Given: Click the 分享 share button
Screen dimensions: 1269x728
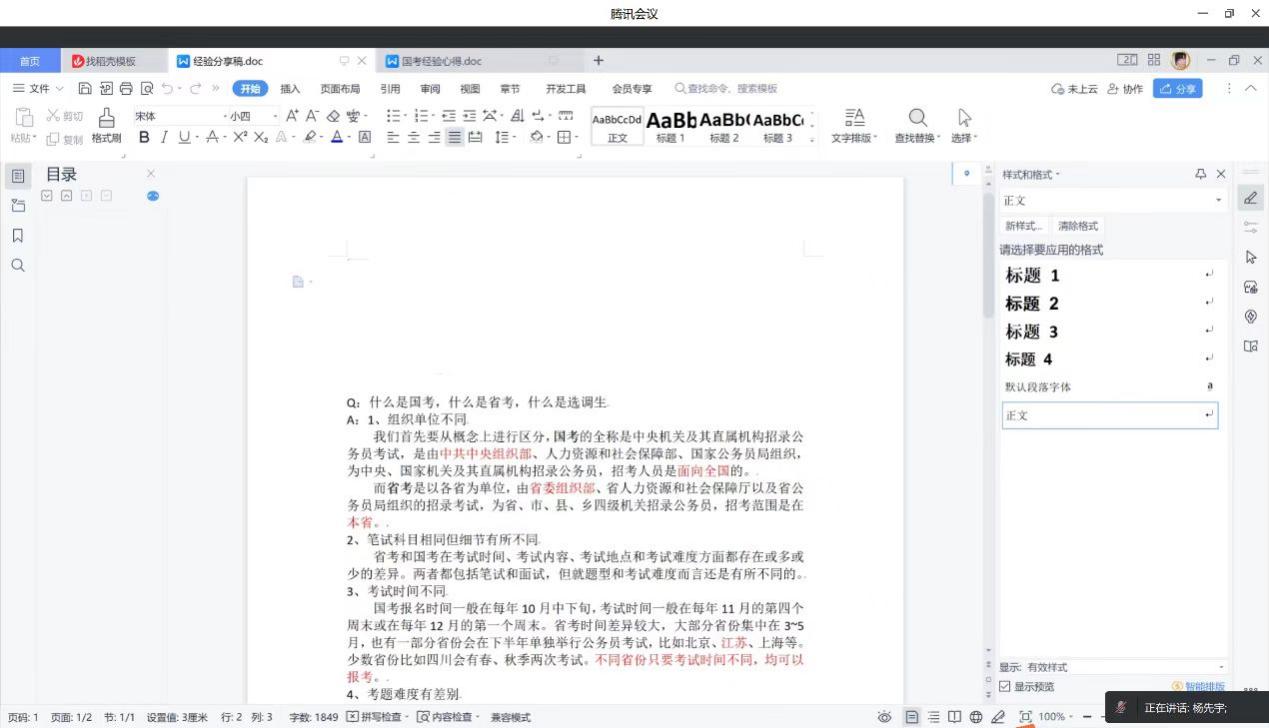Looking at the screenshot, I should pyautogui.click(x=1177, y=89).
